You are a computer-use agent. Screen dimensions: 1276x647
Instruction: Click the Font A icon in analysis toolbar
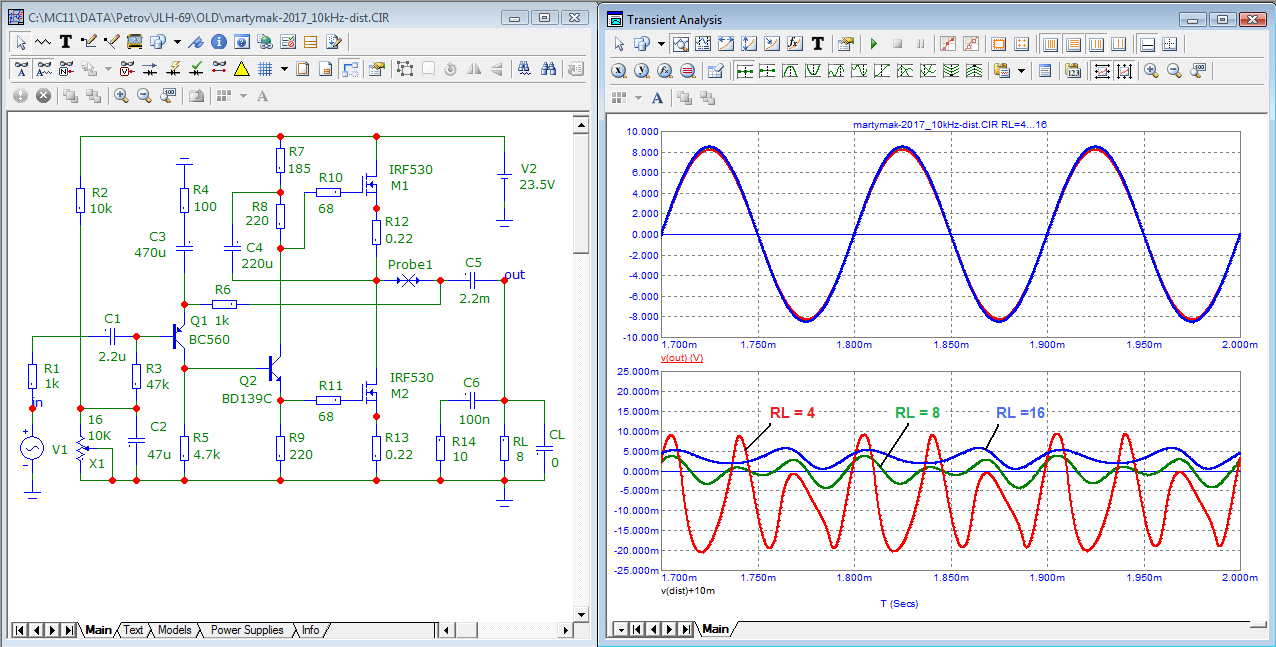657,98
